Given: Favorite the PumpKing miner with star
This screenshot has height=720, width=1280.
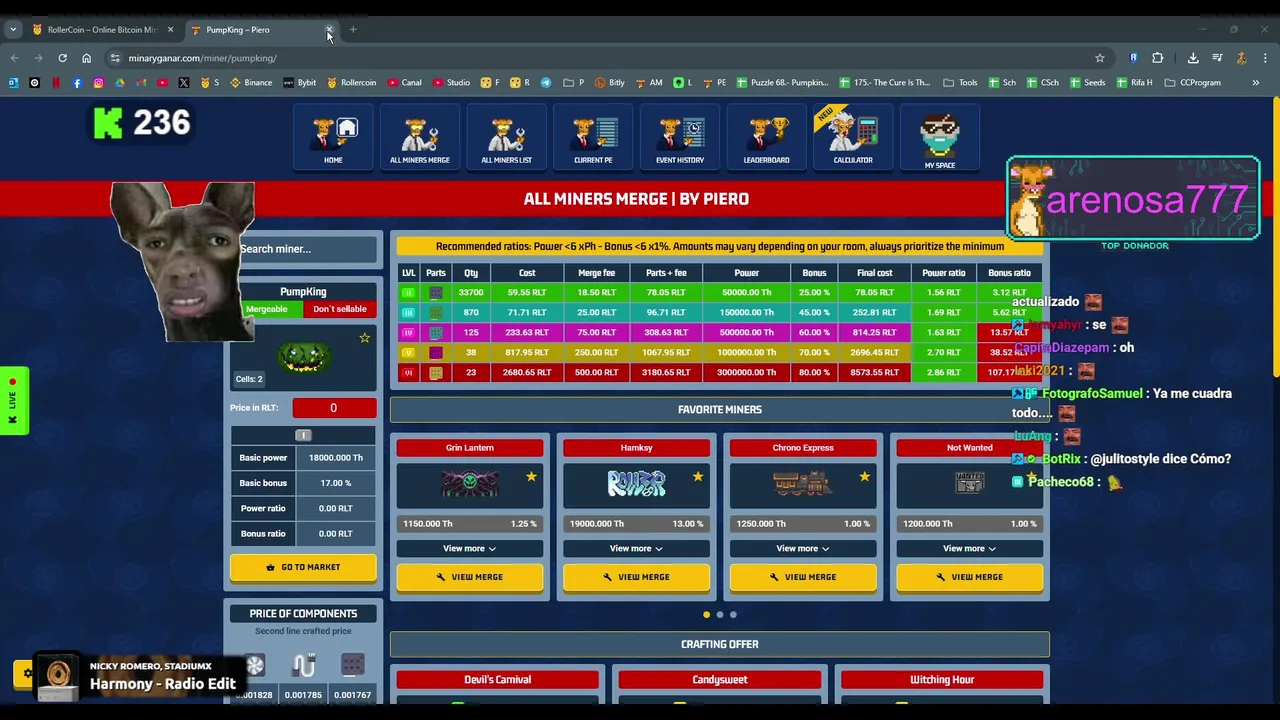Looking at the screenshot, I should coord(364,338).
